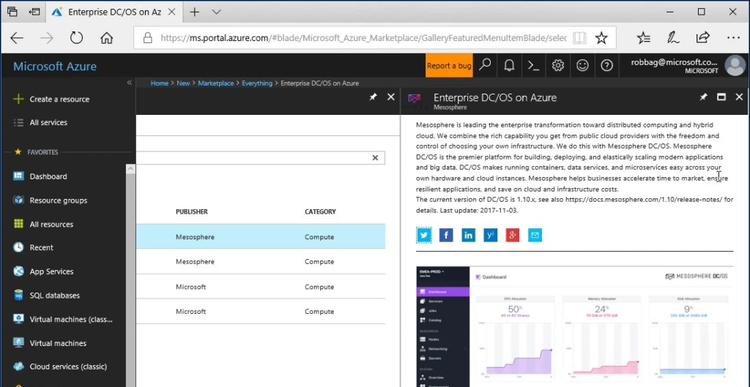
Task: Go back in browser
Action: click(x=17, y=38)
